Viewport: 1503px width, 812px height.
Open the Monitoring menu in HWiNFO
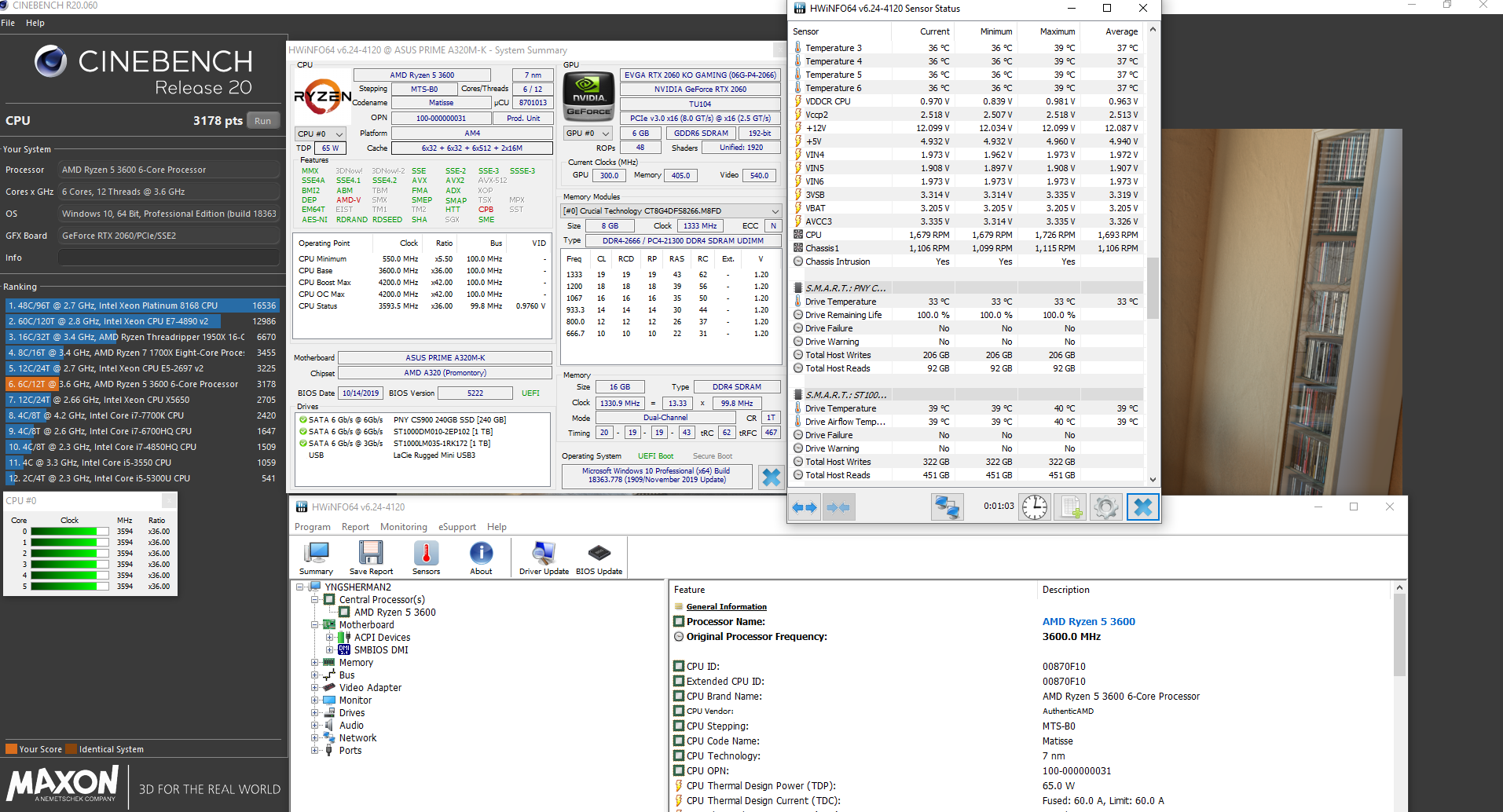403,527
